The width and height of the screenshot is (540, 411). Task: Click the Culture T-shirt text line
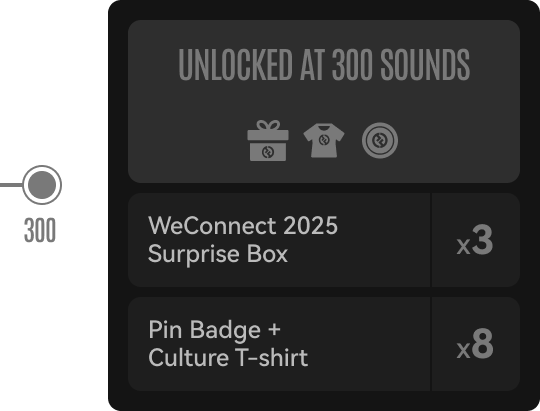228,358
